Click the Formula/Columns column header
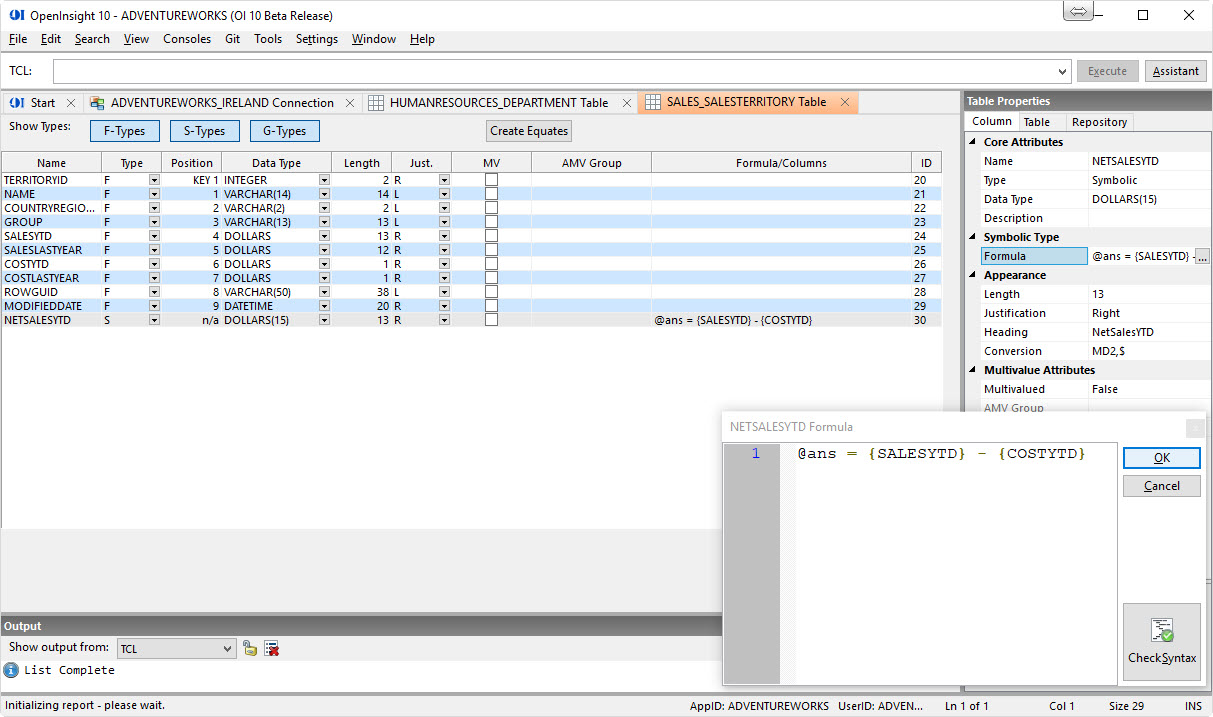Screen dimensions: 1213x717 pos(781,163)
